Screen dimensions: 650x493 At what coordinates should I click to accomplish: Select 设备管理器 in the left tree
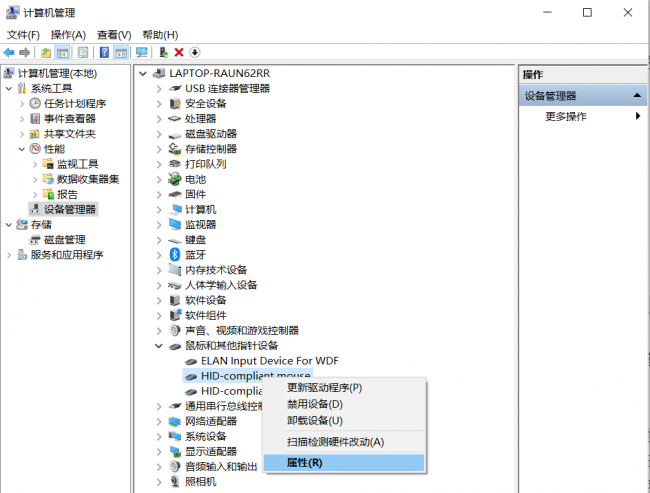point(70,209)
